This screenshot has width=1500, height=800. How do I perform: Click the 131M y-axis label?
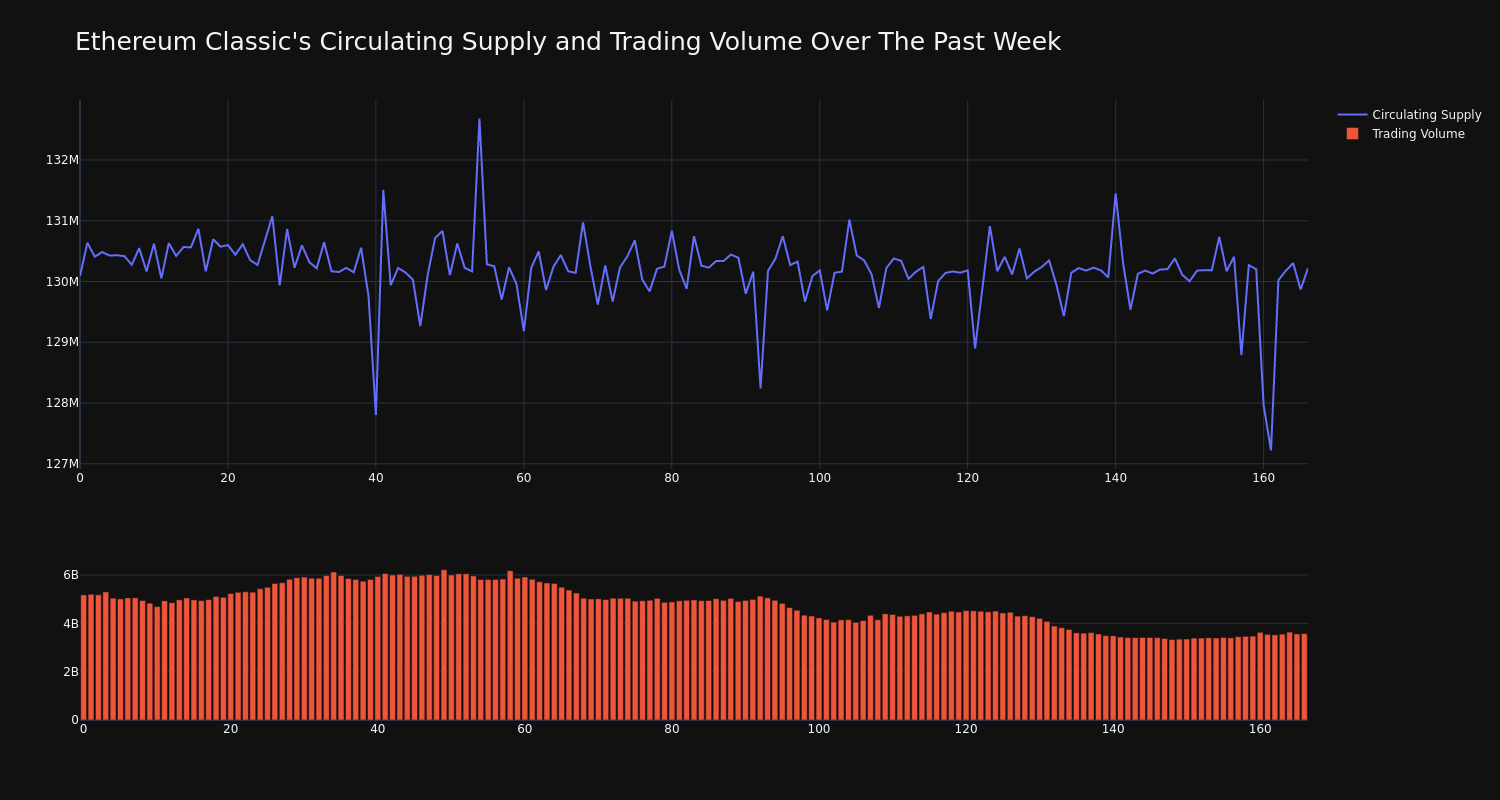62,221
